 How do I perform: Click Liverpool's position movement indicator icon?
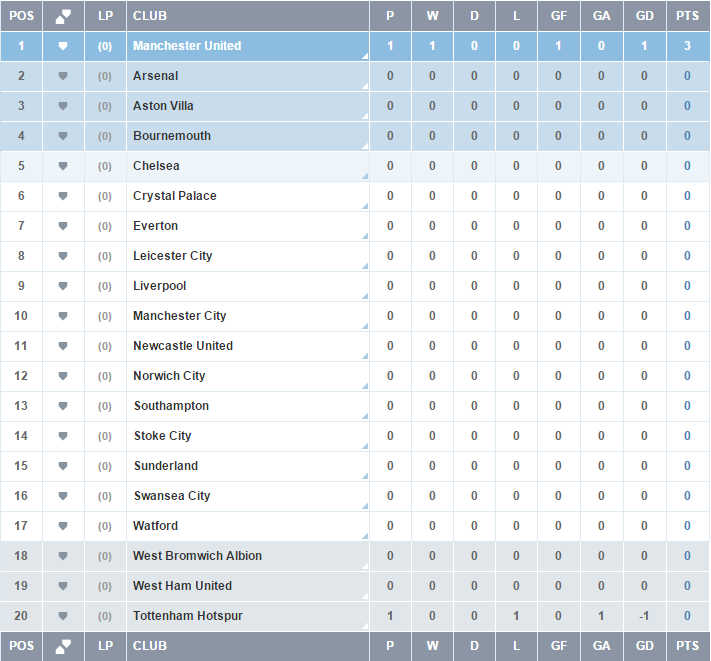point(63,286)
